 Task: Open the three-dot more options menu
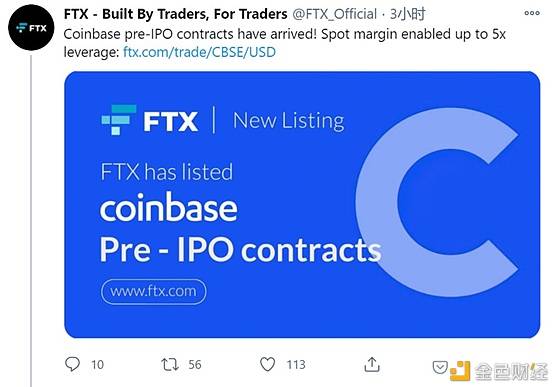click(x=532, y=13)
